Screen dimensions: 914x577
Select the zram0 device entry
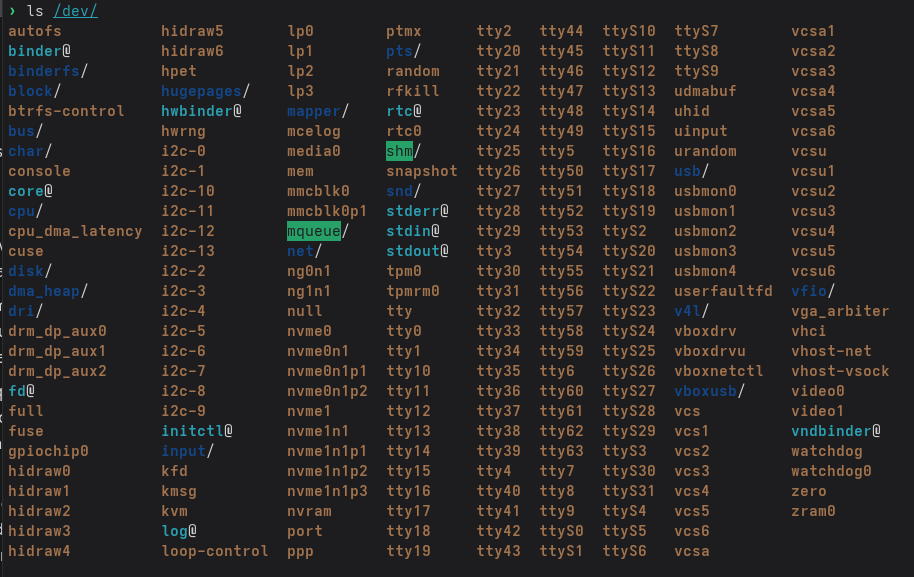[x=813, y=511]
